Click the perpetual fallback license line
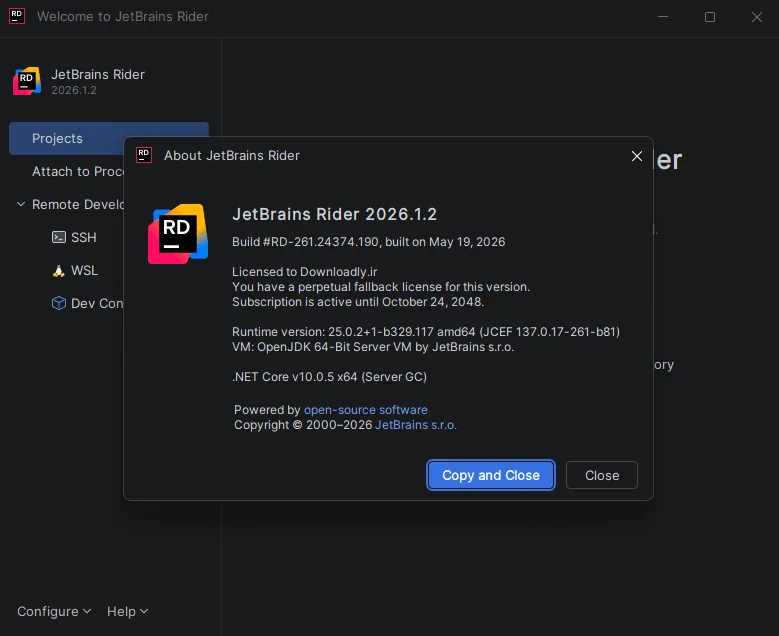The width and height of the screenshot is (779, 636). (381, 287)
